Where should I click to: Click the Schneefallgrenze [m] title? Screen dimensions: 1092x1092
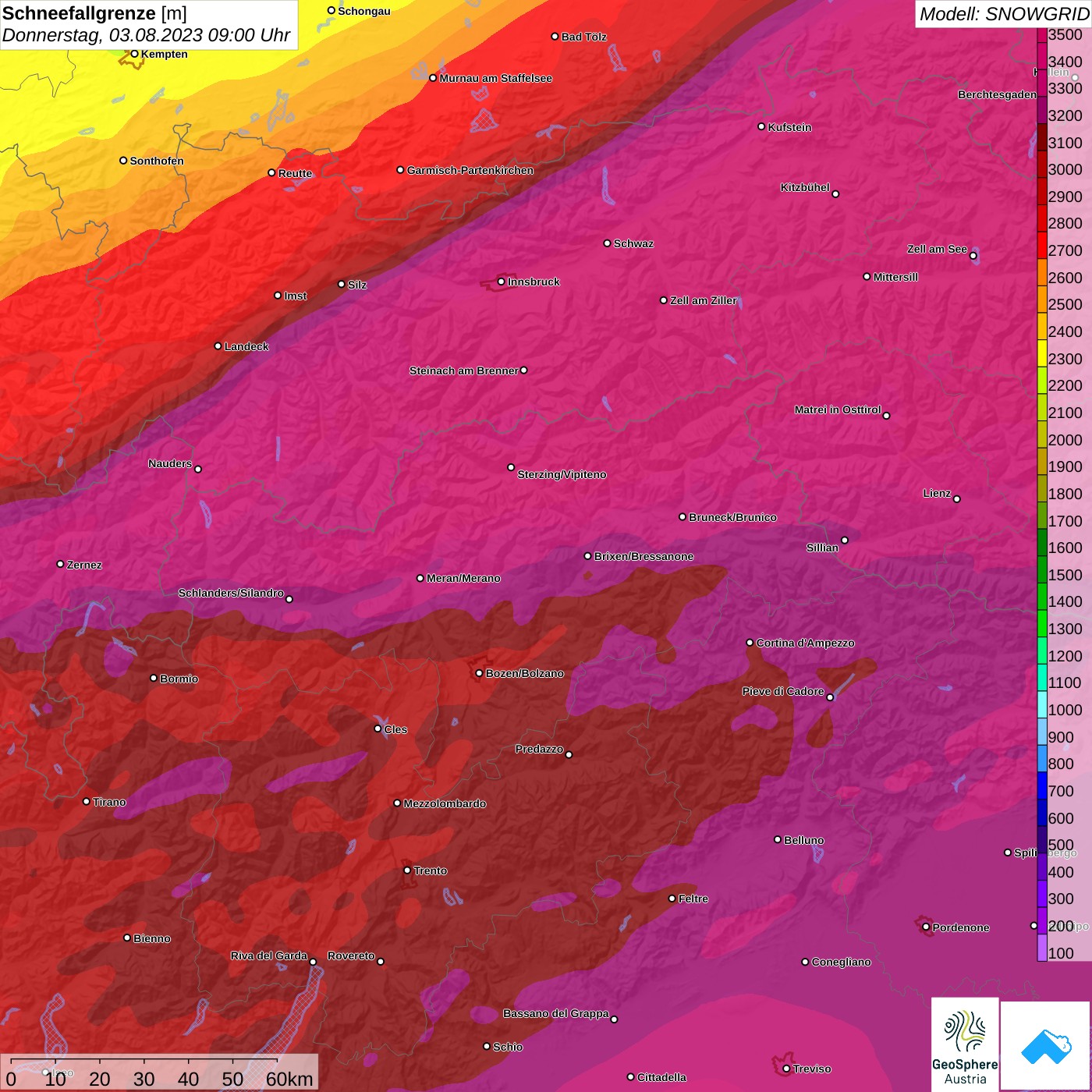point(94,13)
